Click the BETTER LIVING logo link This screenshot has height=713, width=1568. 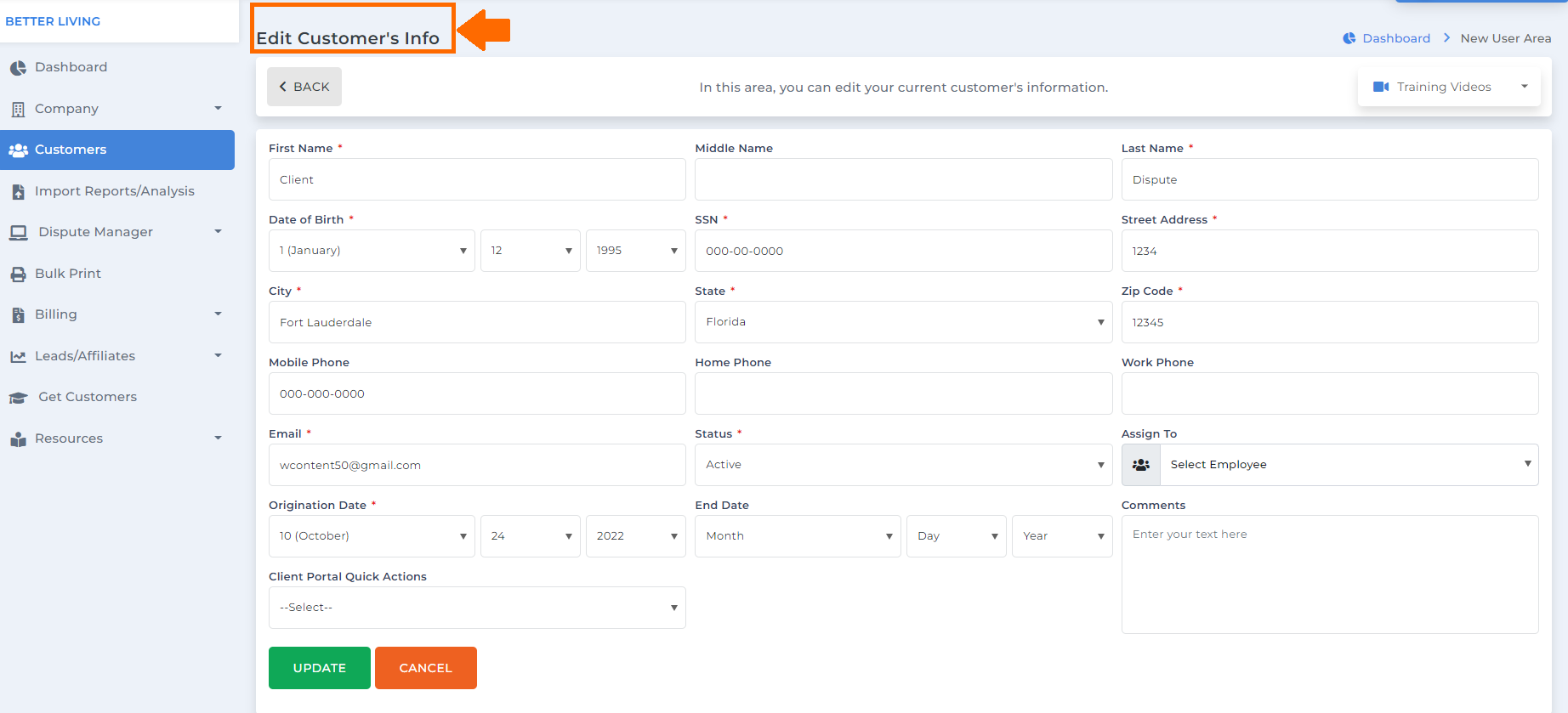pyautogui.click(x=53, y=21)
